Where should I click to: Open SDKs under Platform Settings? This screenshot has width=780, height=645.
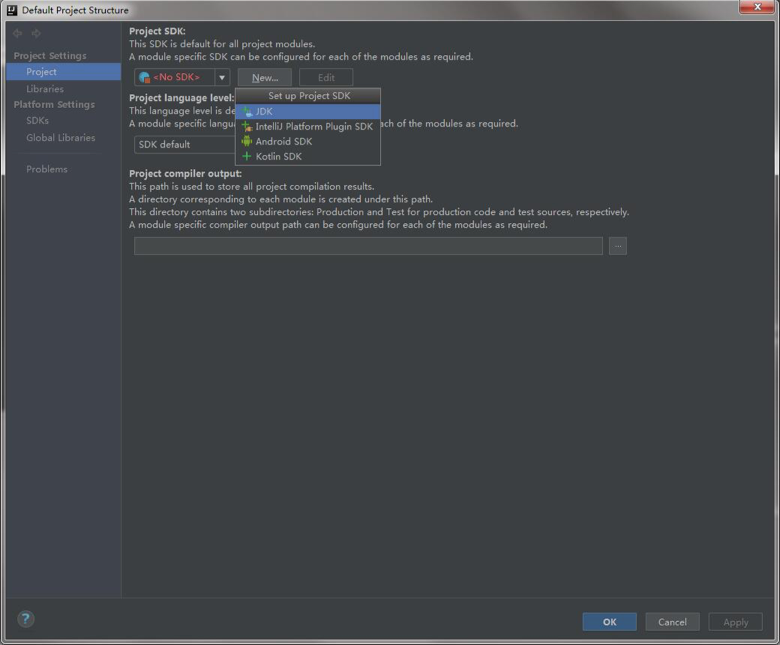click(x=37, y=121)
